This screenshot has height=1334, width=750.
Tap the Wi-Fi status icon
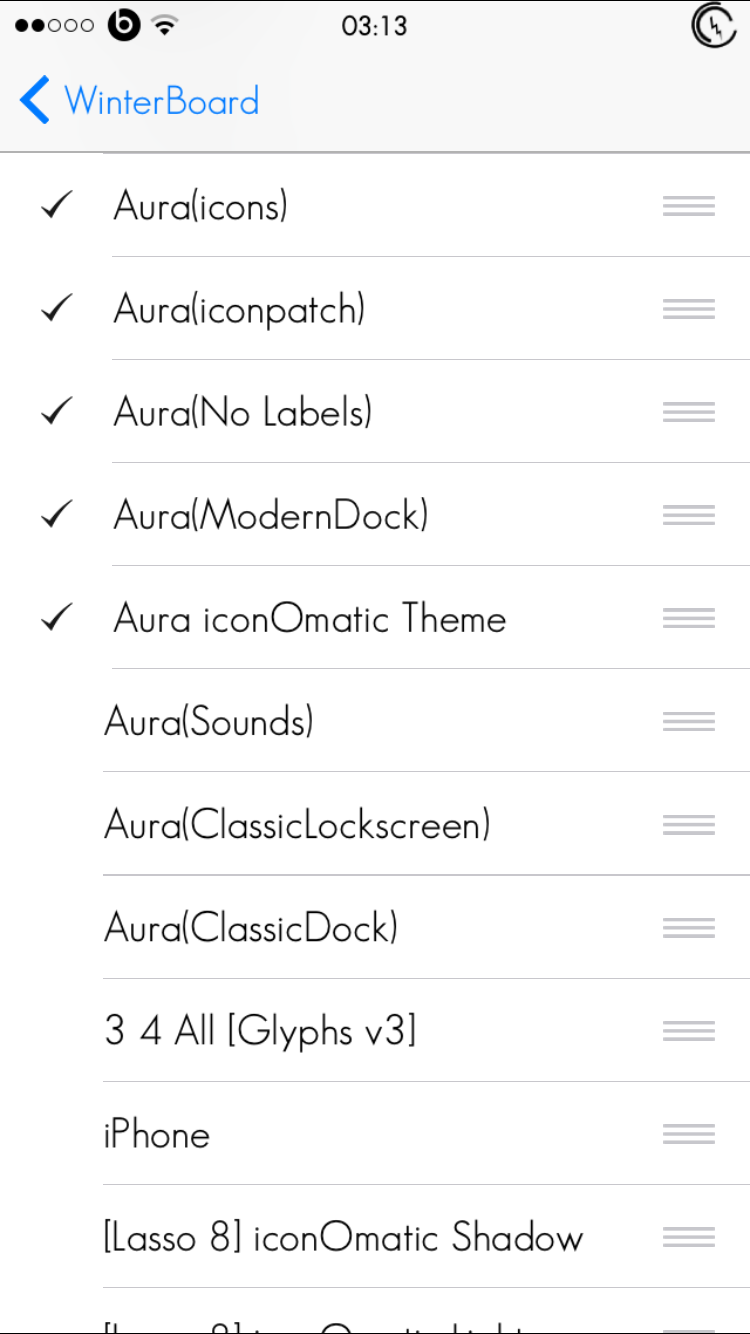click(x=166, y=26)
